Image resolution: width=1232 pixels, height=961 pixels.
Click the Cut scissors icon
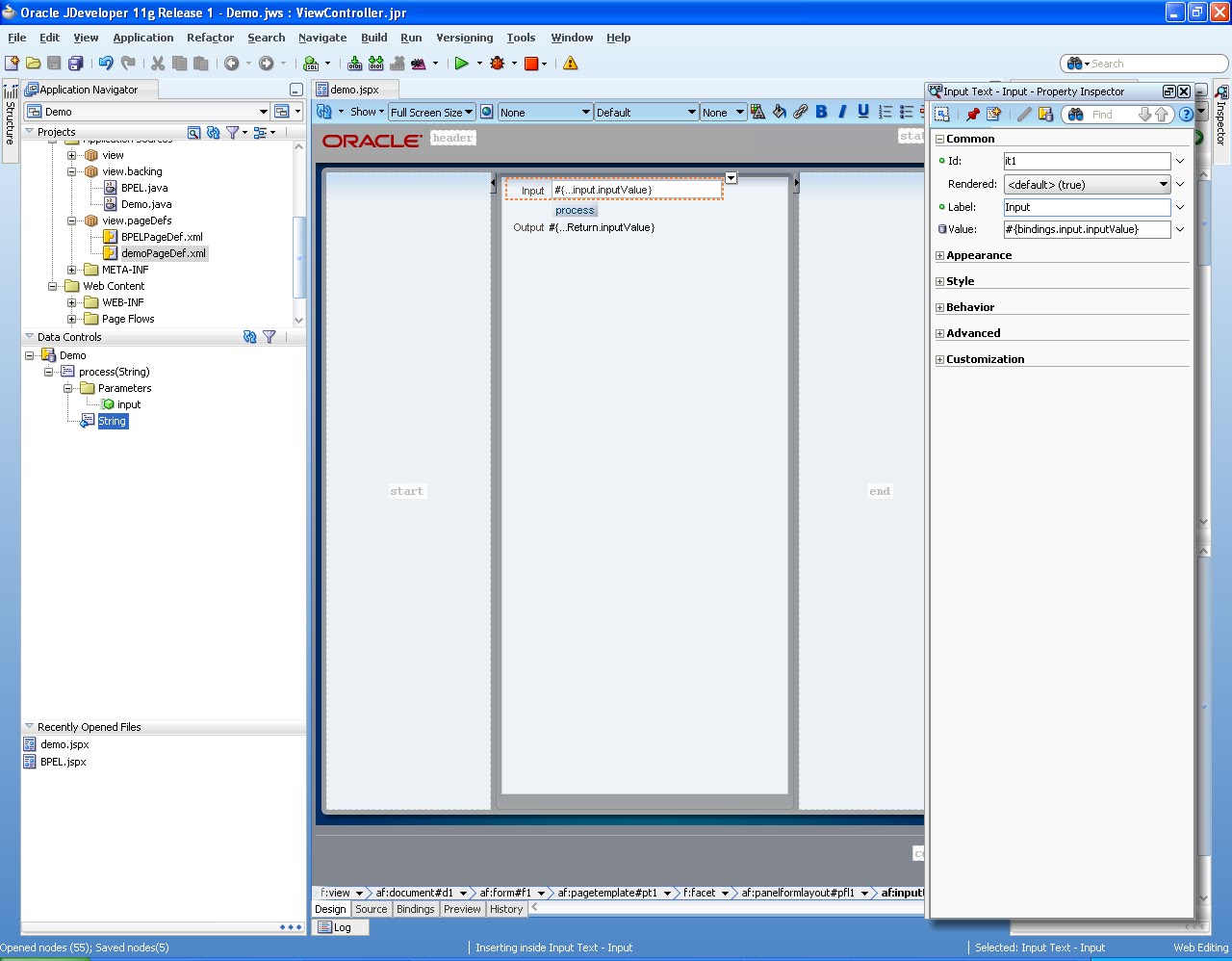point(158,64)
